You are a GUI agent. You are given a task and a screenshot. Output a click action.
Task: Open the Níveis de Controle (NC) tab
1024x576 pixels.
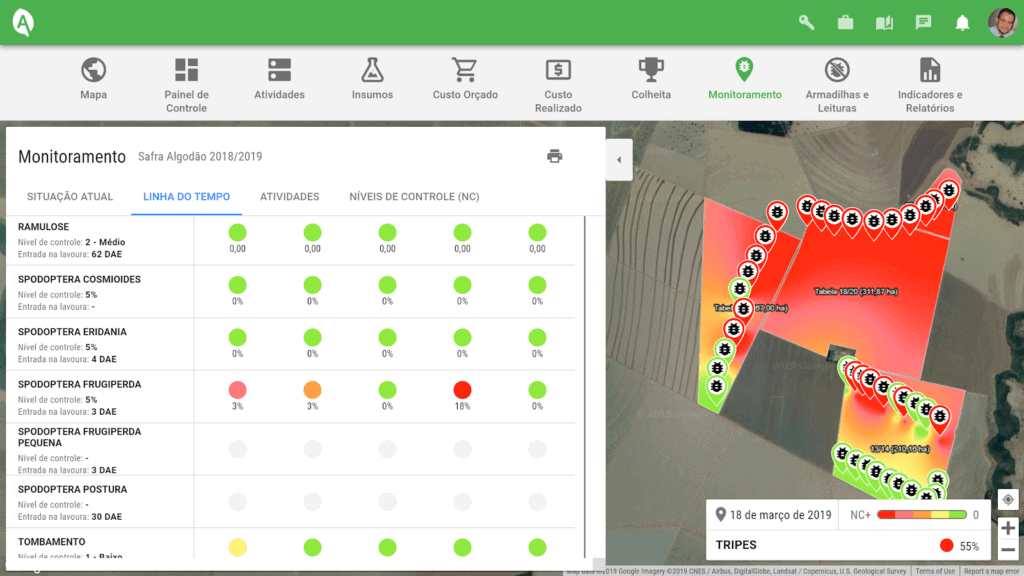coord(413,197)
